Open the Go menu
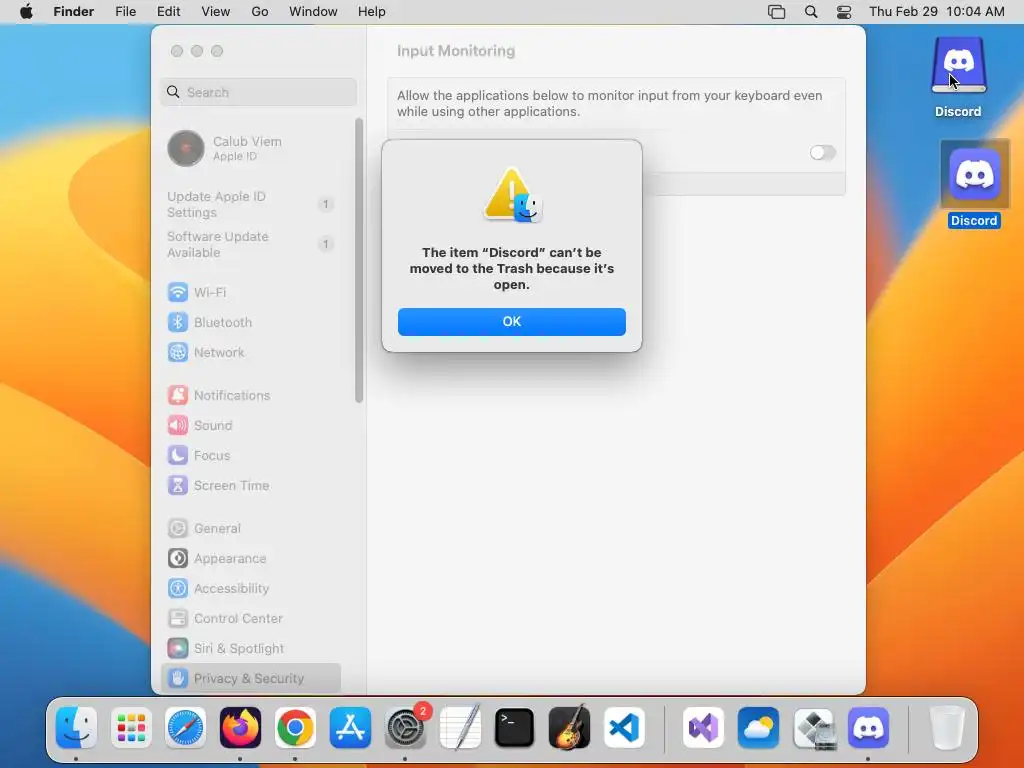Image resolution: width=1024 pixels, height=768 pixels. point(260,12)
